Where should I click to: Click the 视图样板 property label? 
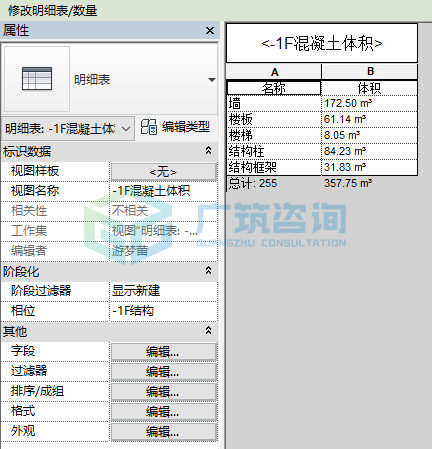pos(35,171)
